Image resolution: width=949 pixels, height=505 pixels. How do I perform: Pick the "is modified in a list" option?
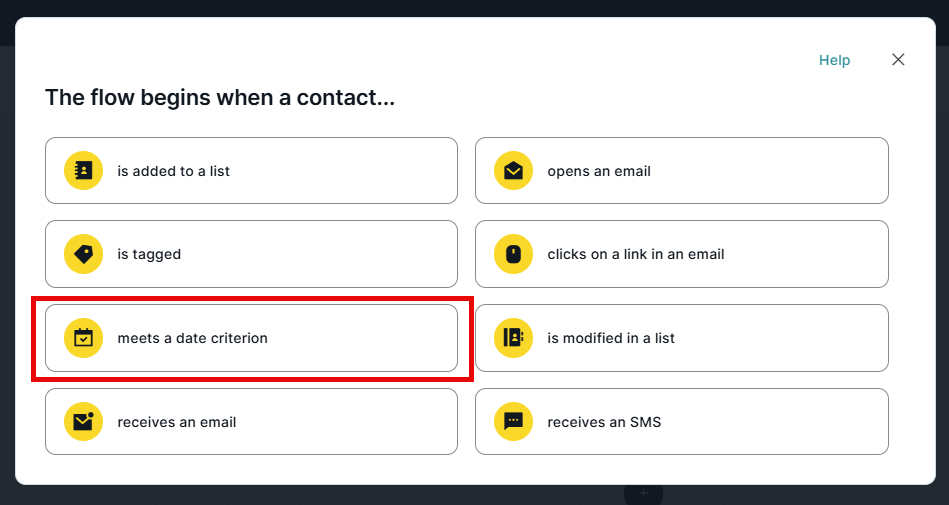[681, 338]
